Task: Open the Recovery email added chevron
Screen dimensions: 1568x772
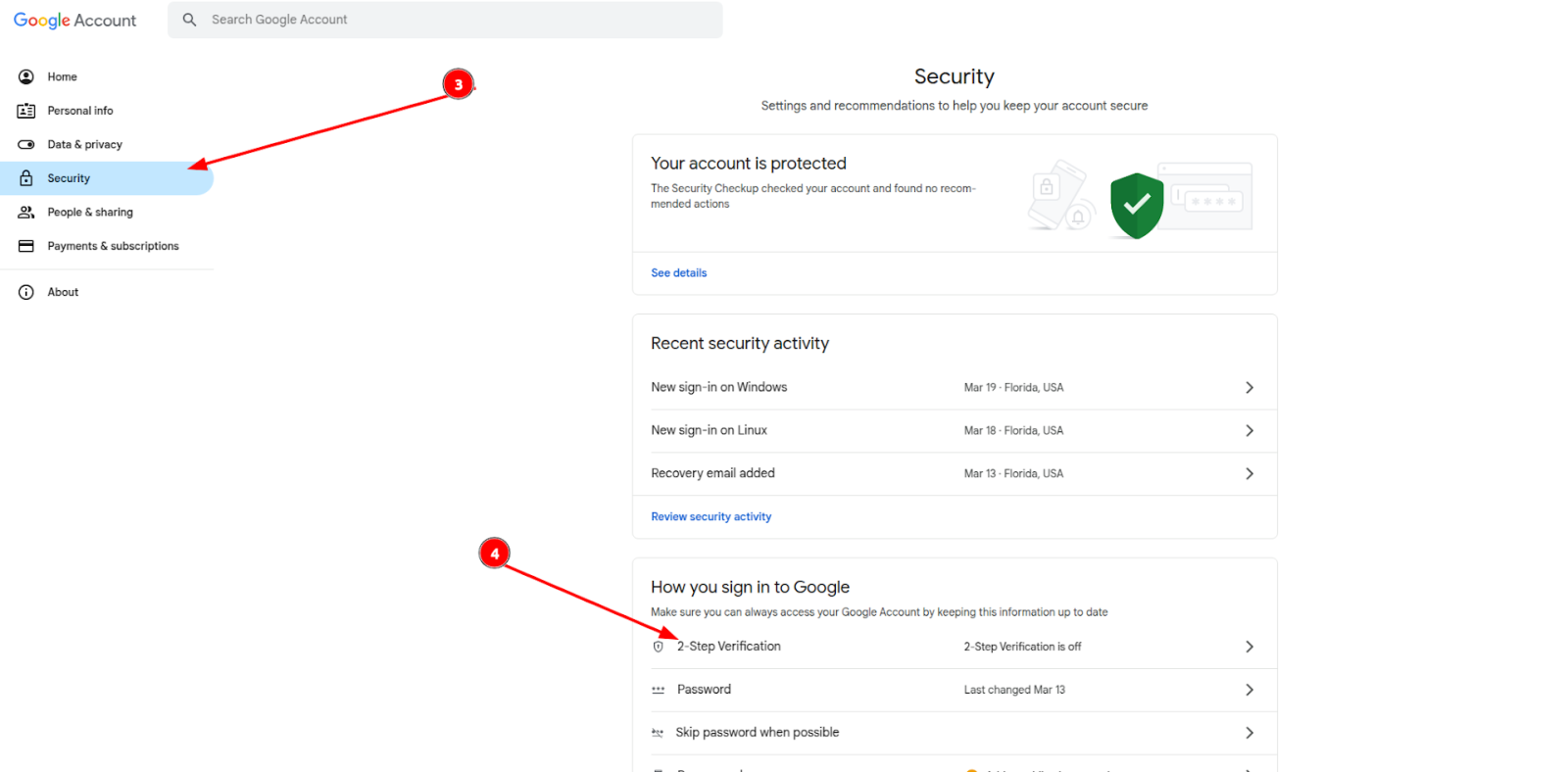Action: (1249, 474)
